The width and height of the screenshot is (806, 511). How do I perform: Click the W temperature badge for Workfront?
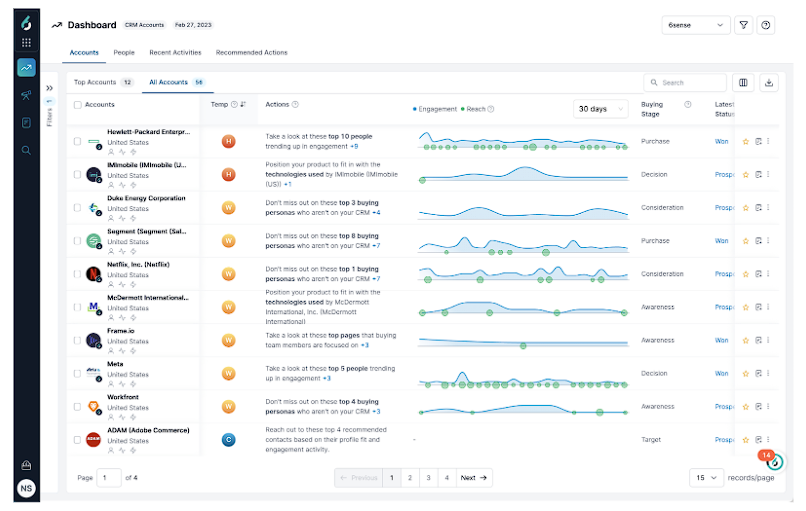228,407
